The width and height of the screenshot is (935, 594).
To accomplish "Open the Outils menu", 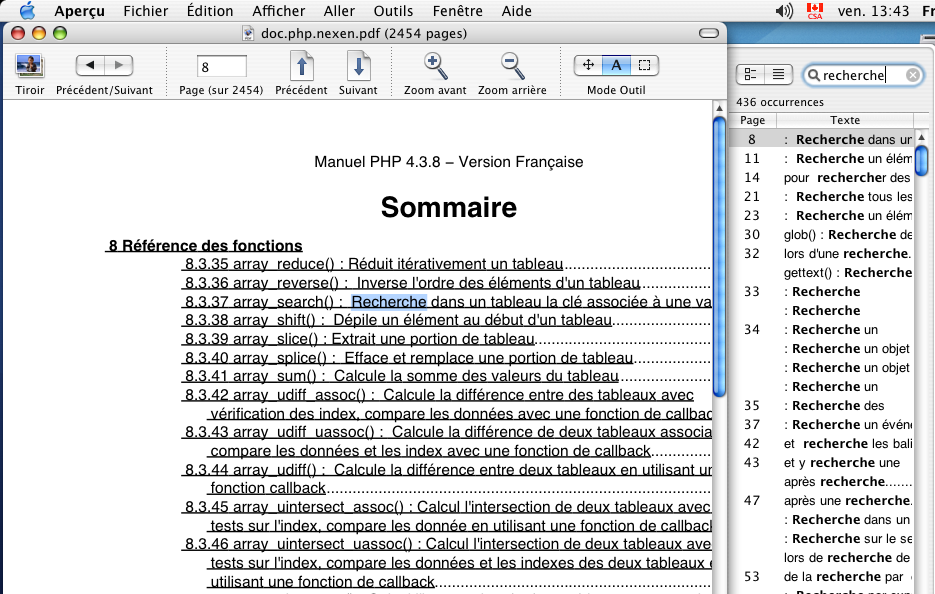I will (393, 11).
